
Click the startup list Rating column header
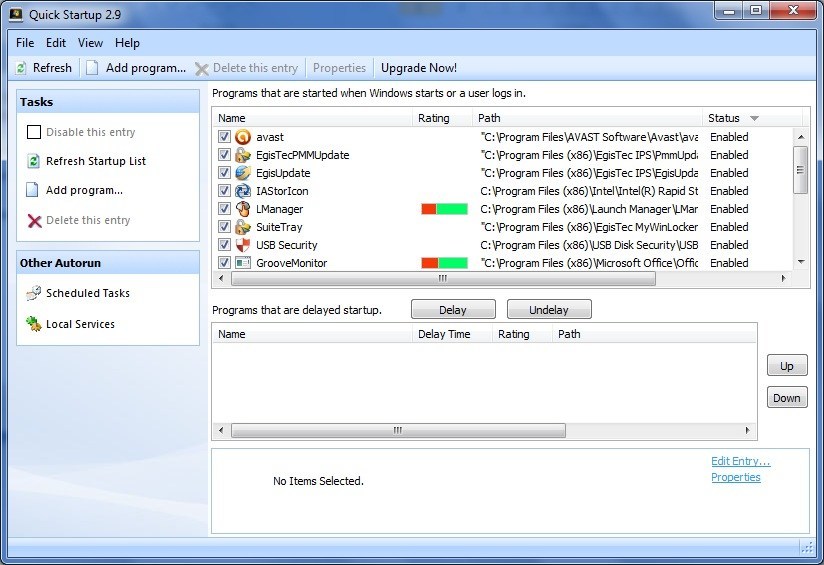[x=442, y=118]
